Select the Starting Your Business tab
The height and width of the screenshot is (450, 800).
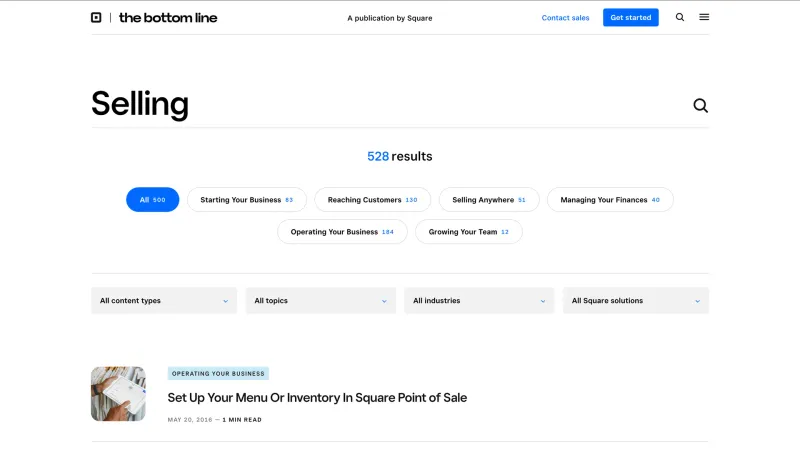247,199
